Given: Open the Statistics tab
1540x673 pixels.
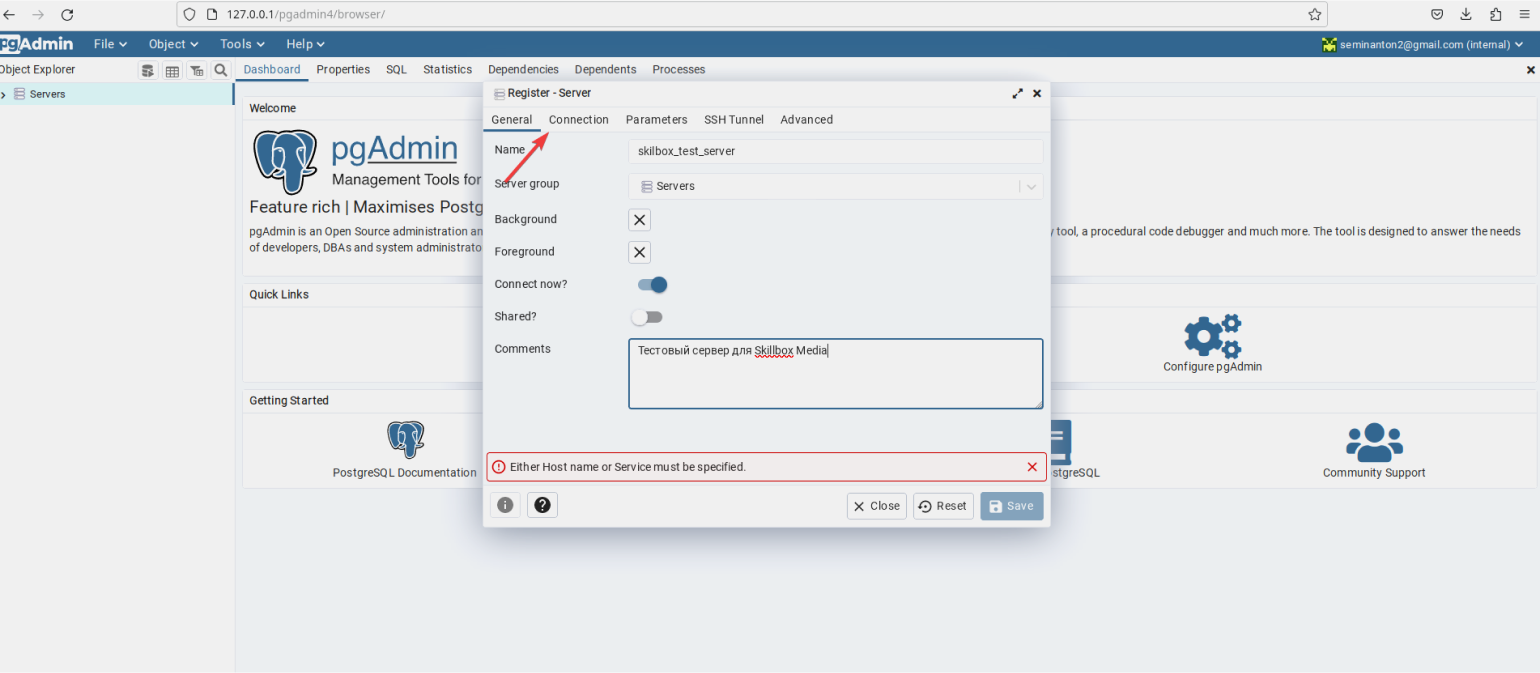Looking at the screenshot, I should coord(447,69).
